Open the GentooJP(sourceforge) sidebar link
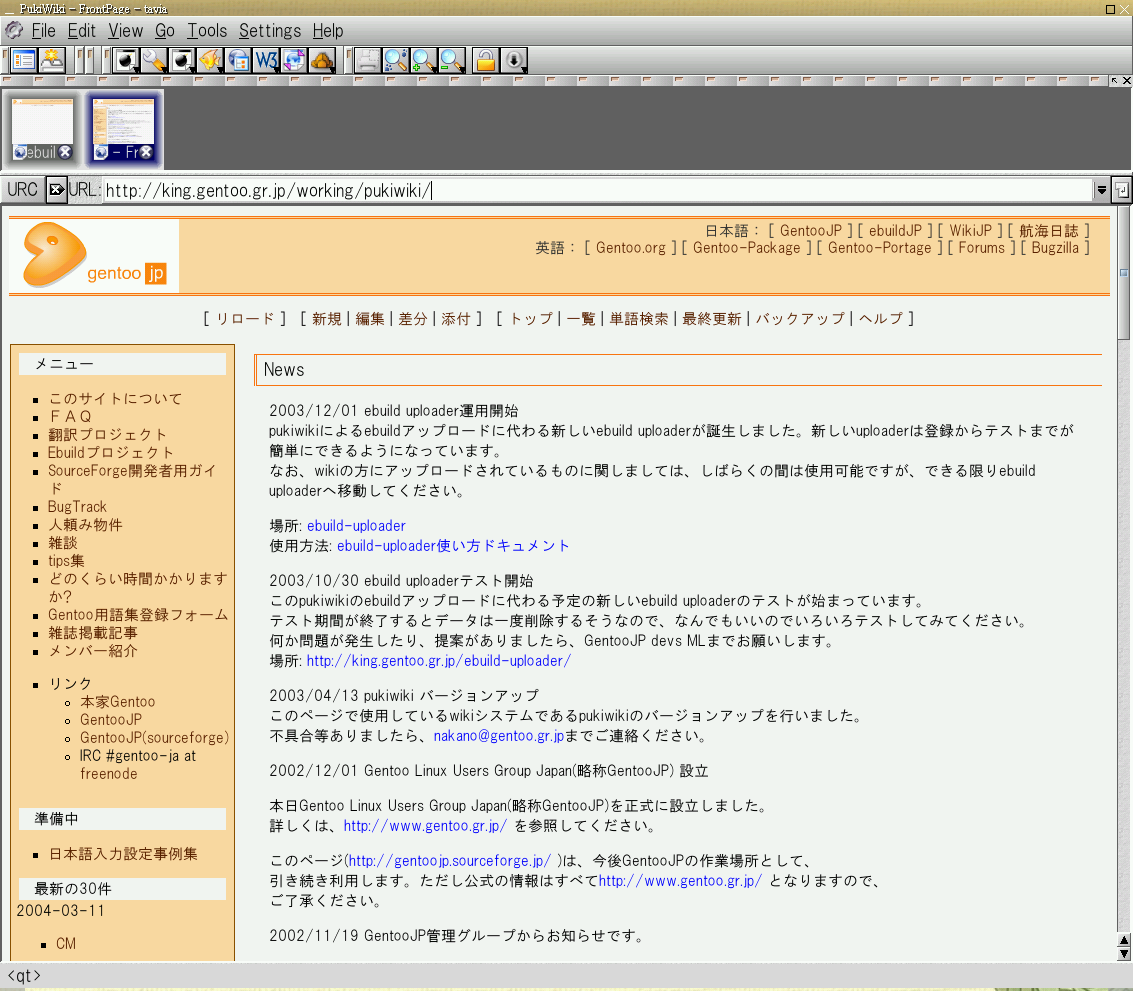This screenshot has height=991, width=1133. pyautogui.click(x=155, y=738)
